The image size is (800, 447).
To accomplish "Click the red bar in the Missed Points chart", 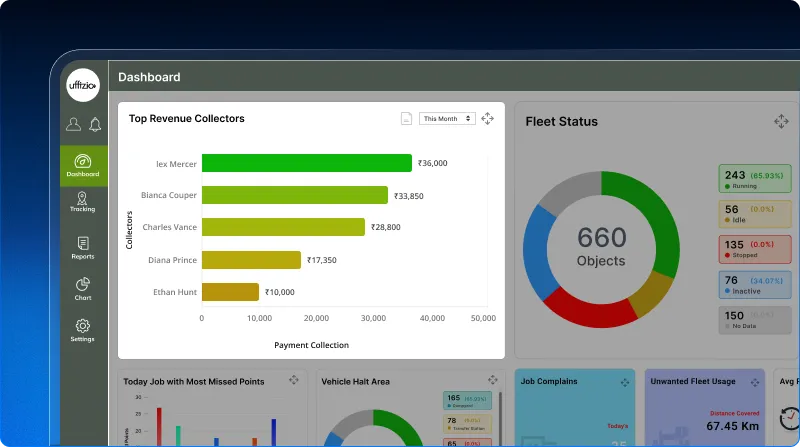I will point(159,427).
